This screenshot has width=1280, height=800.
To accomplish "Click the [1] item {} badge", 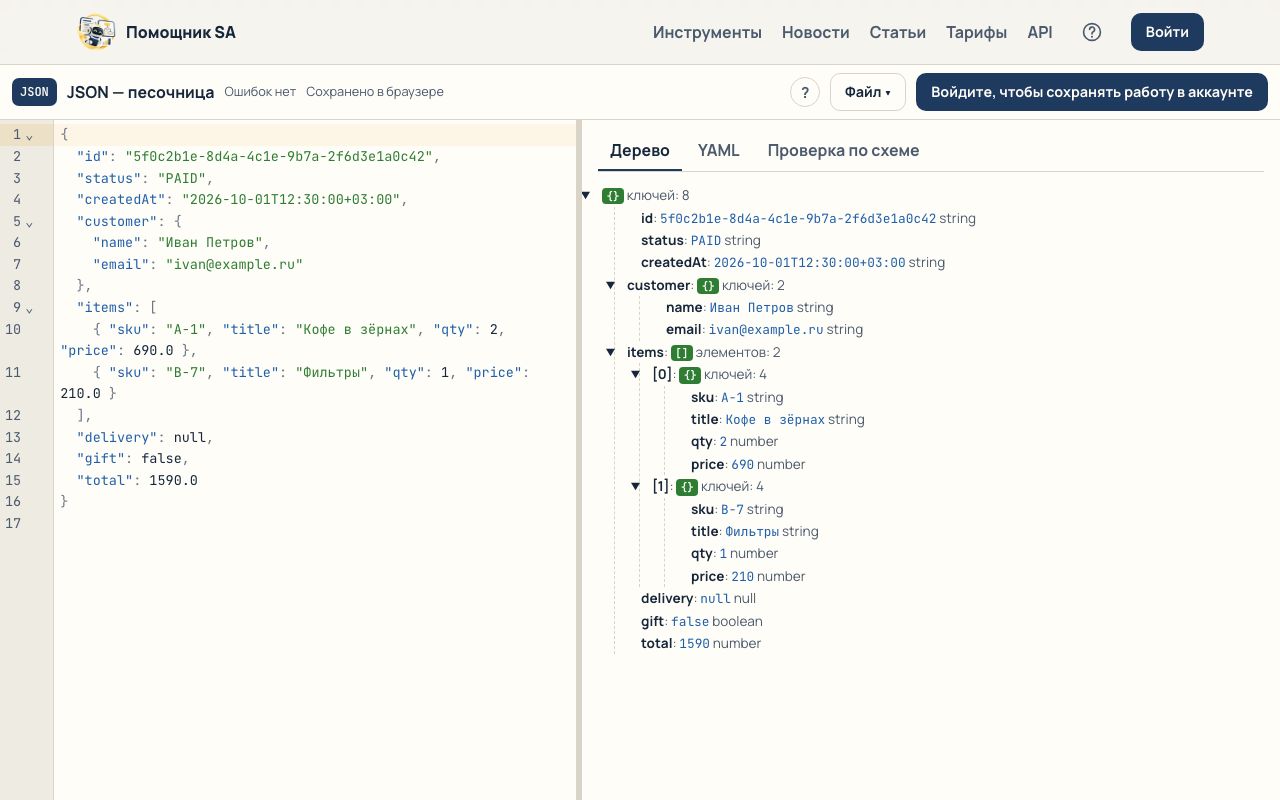I will (x=686, y=487).
